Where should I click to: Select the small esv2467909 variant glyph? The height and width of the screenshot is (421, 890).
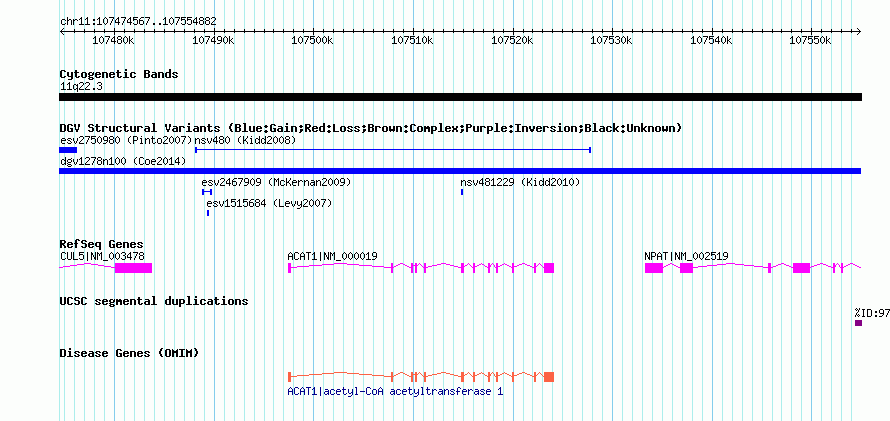point(207,192)
